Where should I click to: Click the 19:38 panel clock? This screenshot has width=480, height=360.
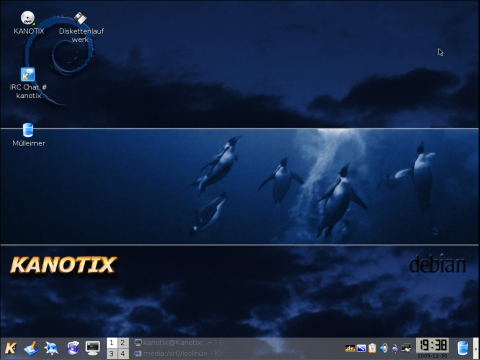point(432,346)
